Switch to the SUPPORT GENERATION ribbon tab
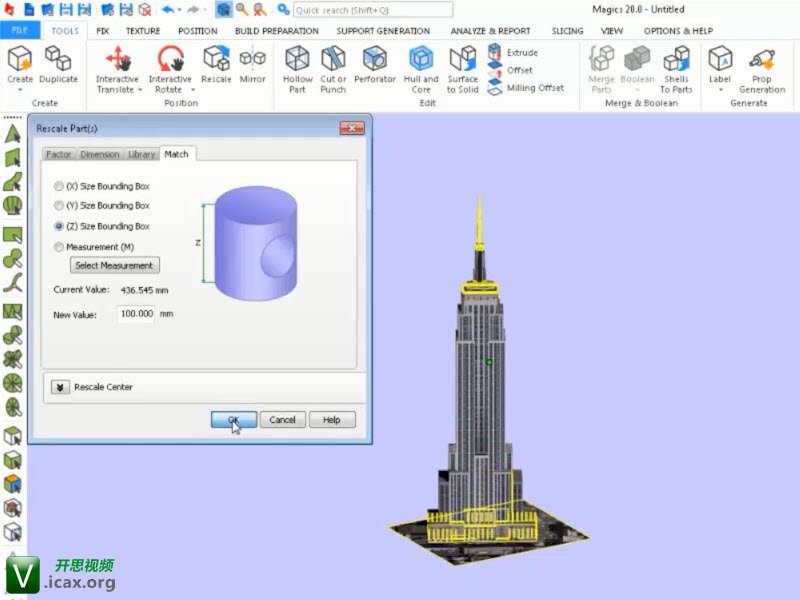Screen dimensions: 800x600 (383, 31)
